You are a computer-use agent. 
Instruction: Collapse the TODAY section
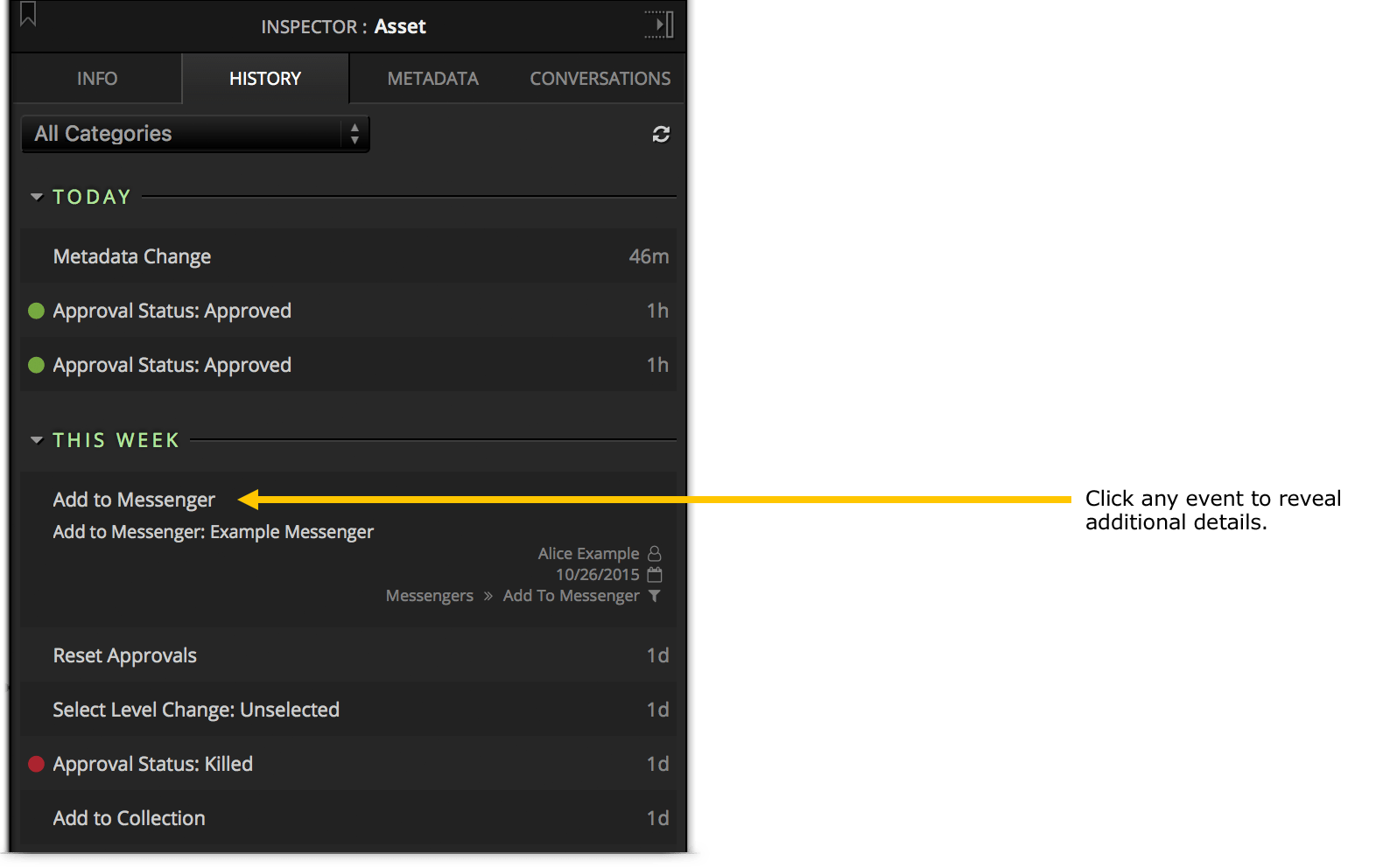pyautogui.click(x=37, y=197)
